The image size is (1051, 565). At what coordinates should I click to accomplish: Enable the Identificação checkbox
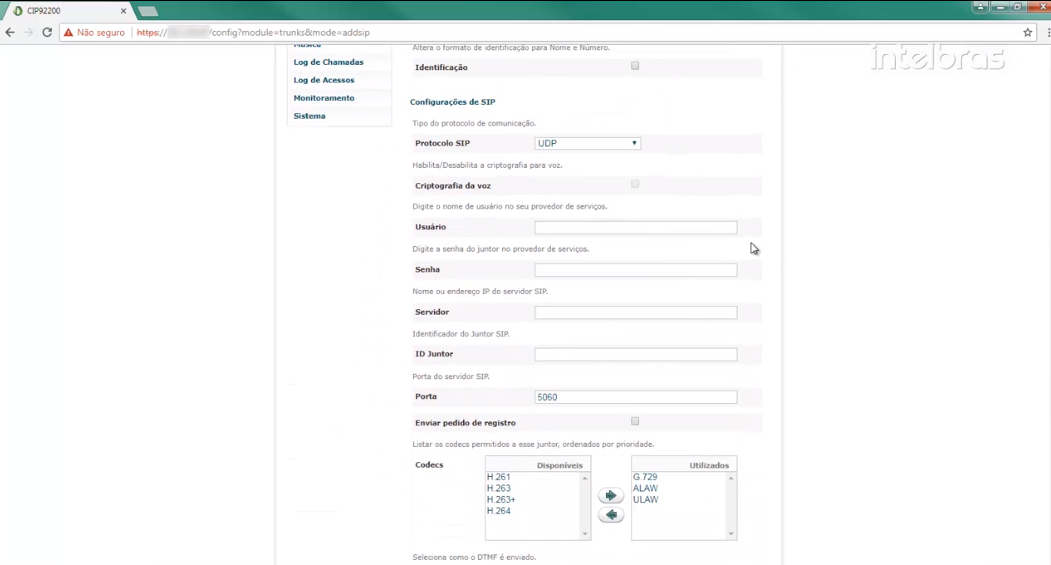tap(635, 66)
